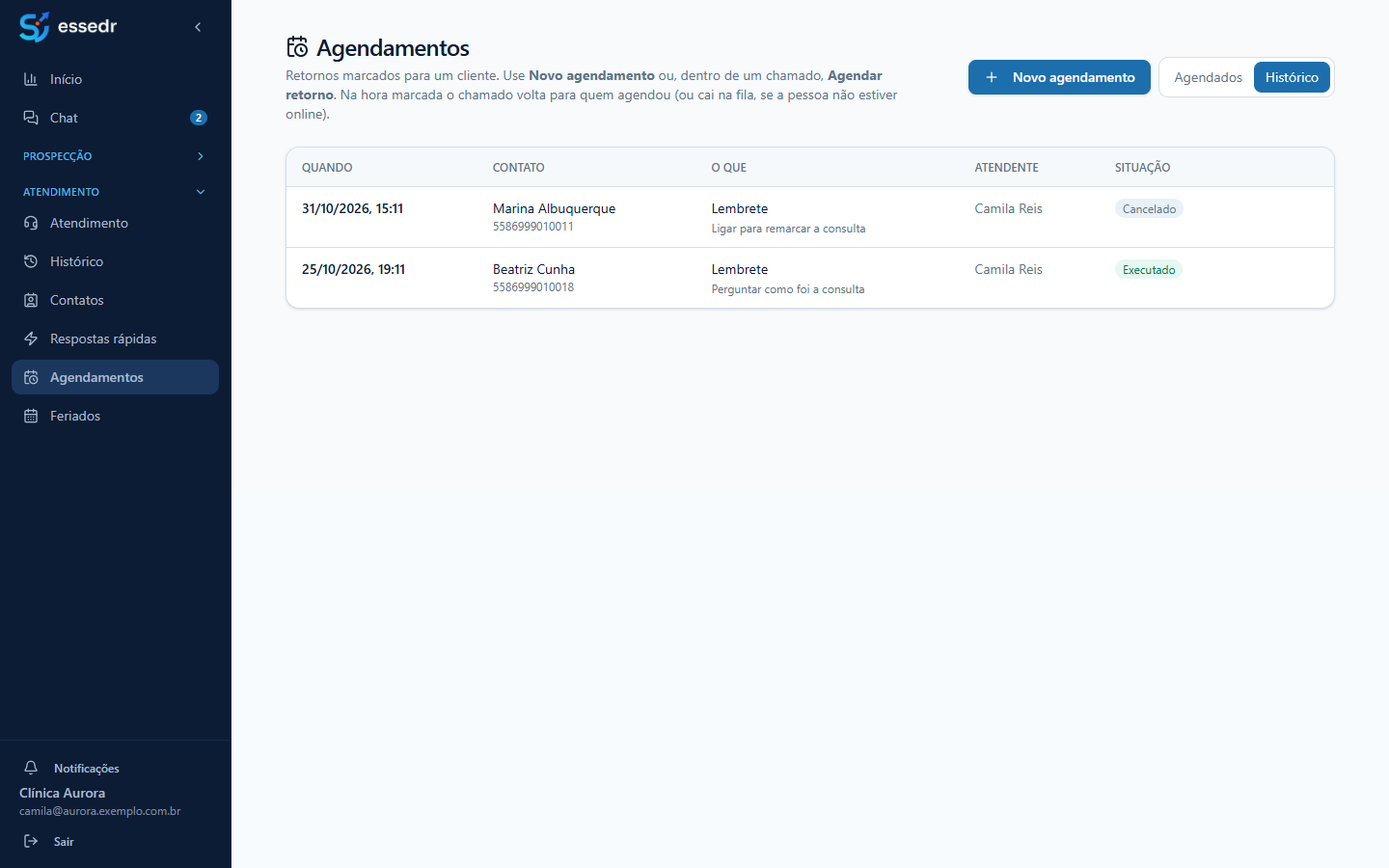The width and height of the screenshot is (1389, 868).
Task: Click the date 31/10/2026, 15:11
Action: pyautogui.click(x=352, y=208)
